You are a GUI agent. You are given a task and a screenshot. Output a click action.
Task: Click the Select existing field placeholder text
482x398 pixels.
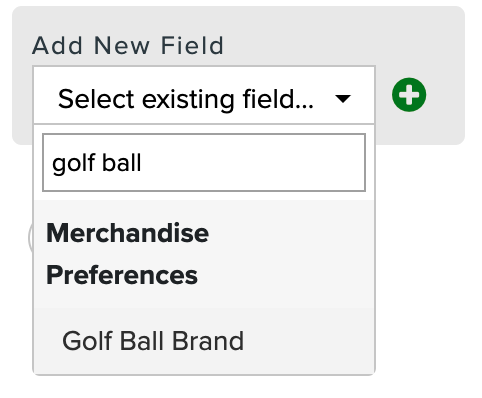[x=186, y=99]
